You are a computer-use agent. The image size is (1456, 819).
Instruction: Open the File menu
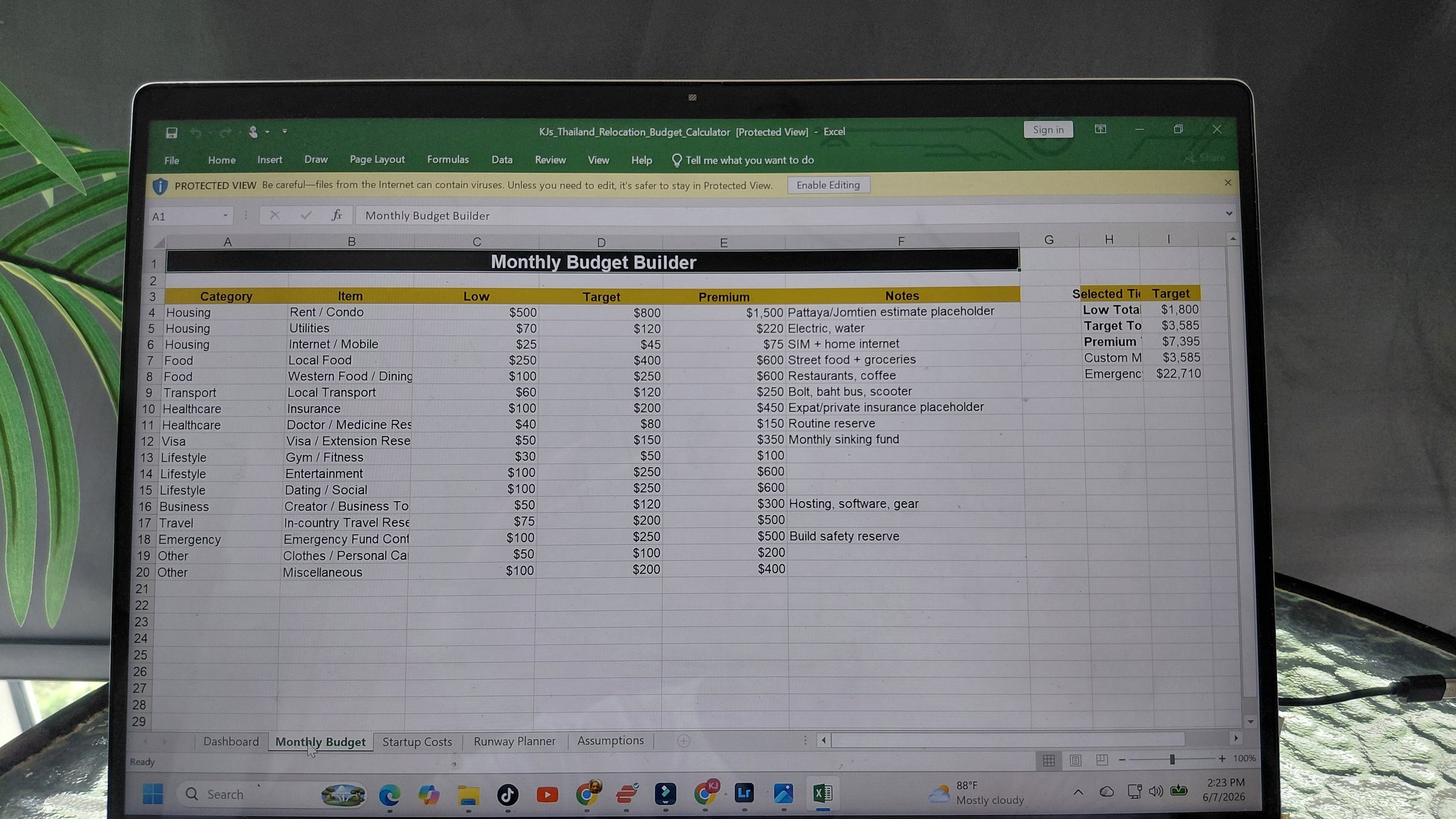pyautogui.click(x=172, y=160)
